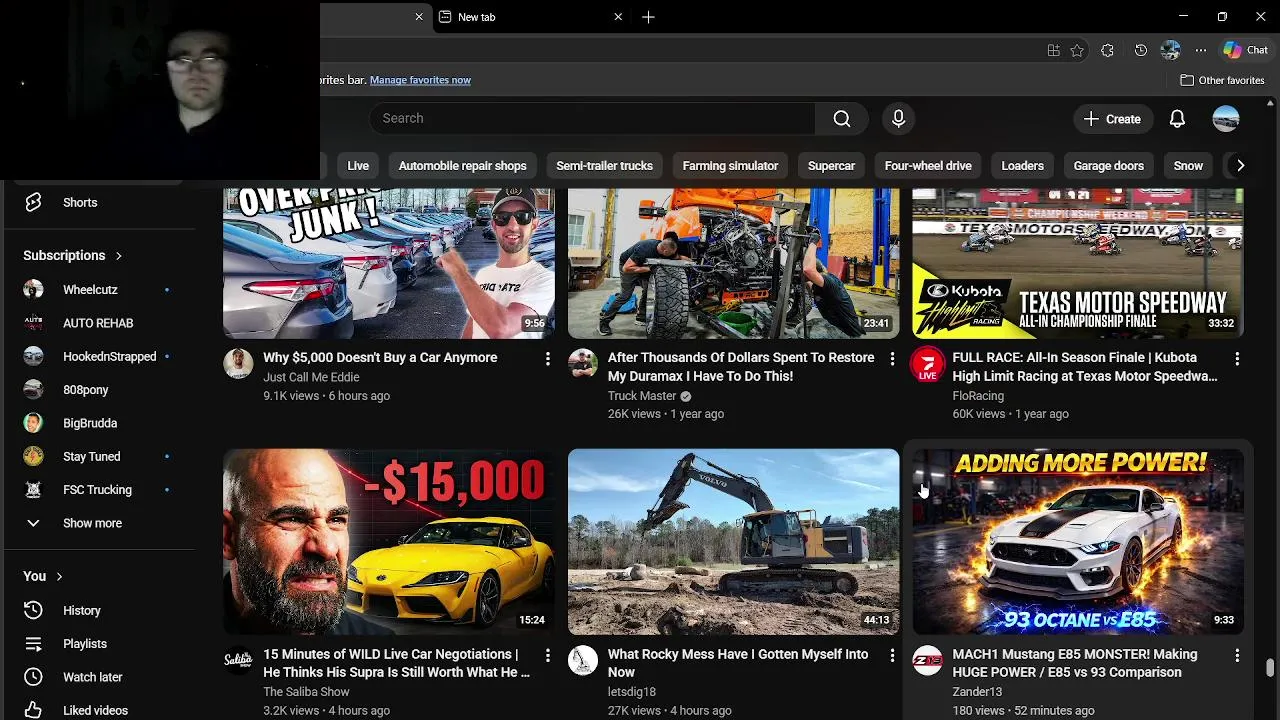1280x720 pixels.
Task: Select the Supercar chip
Action: pos(831,166)
